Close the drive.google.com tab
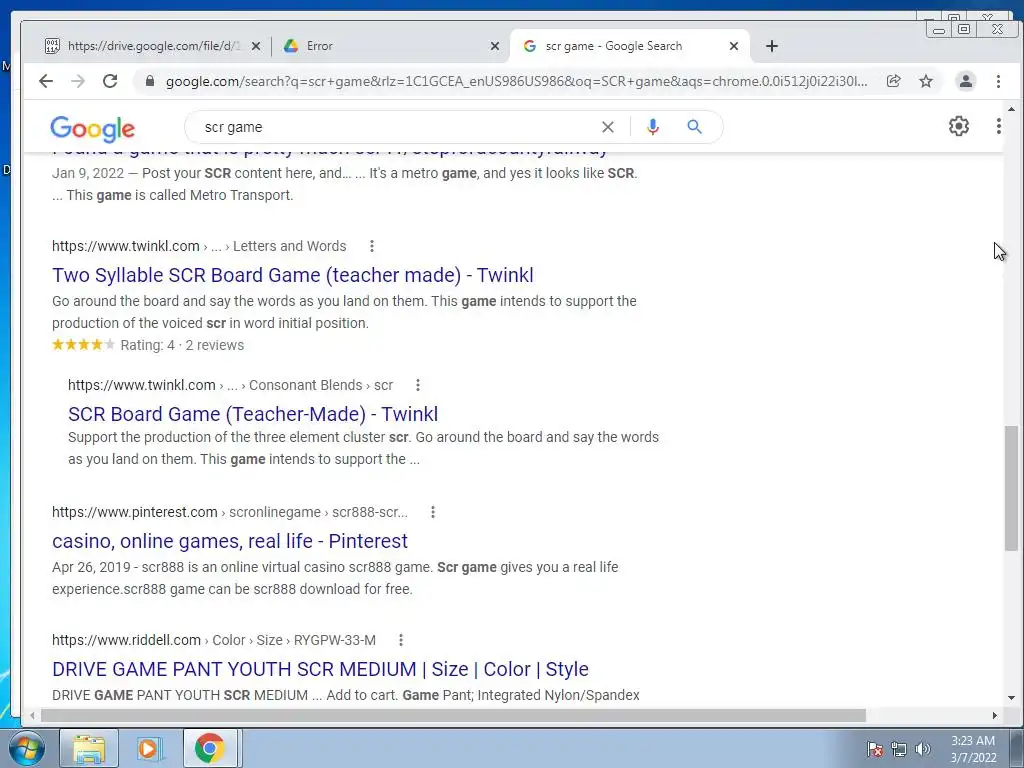The image size is (1024, 768). point(256,46)
